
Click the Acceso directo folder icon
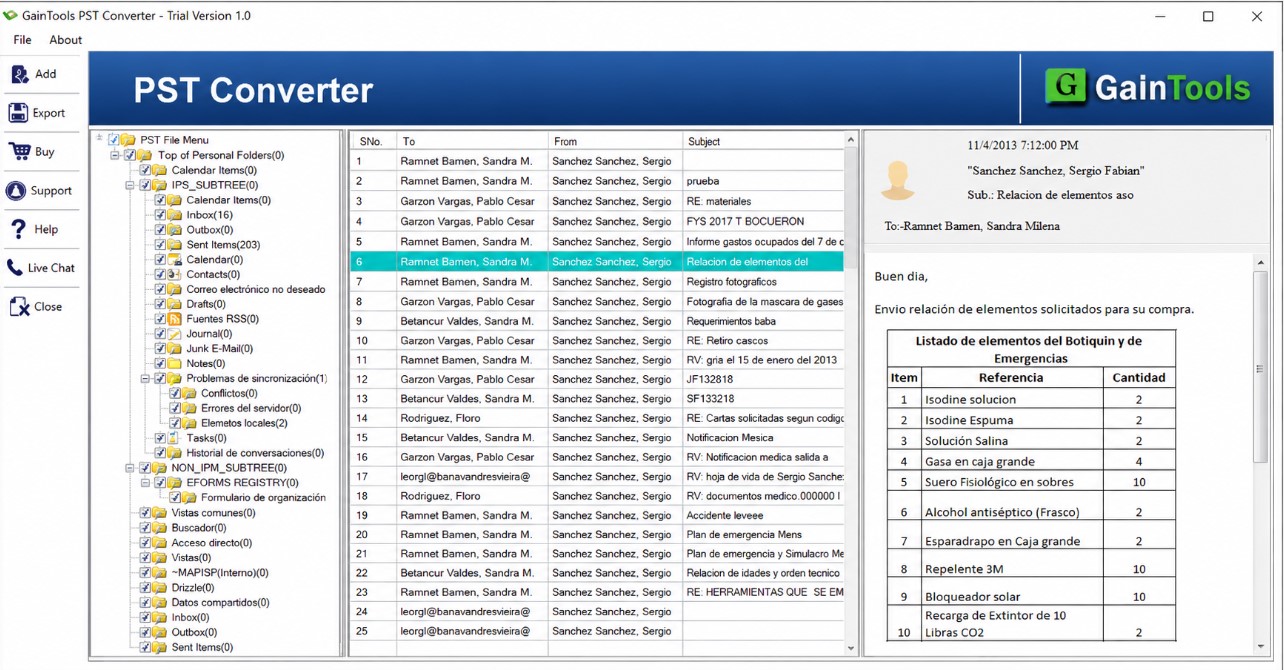click(x=160, y=543)
